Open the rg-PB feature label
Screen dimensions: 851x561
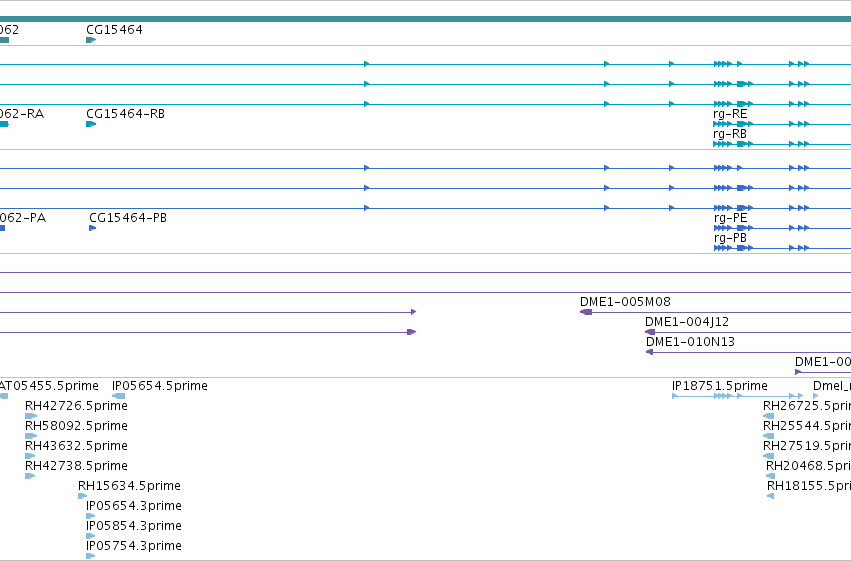[731, 238]
